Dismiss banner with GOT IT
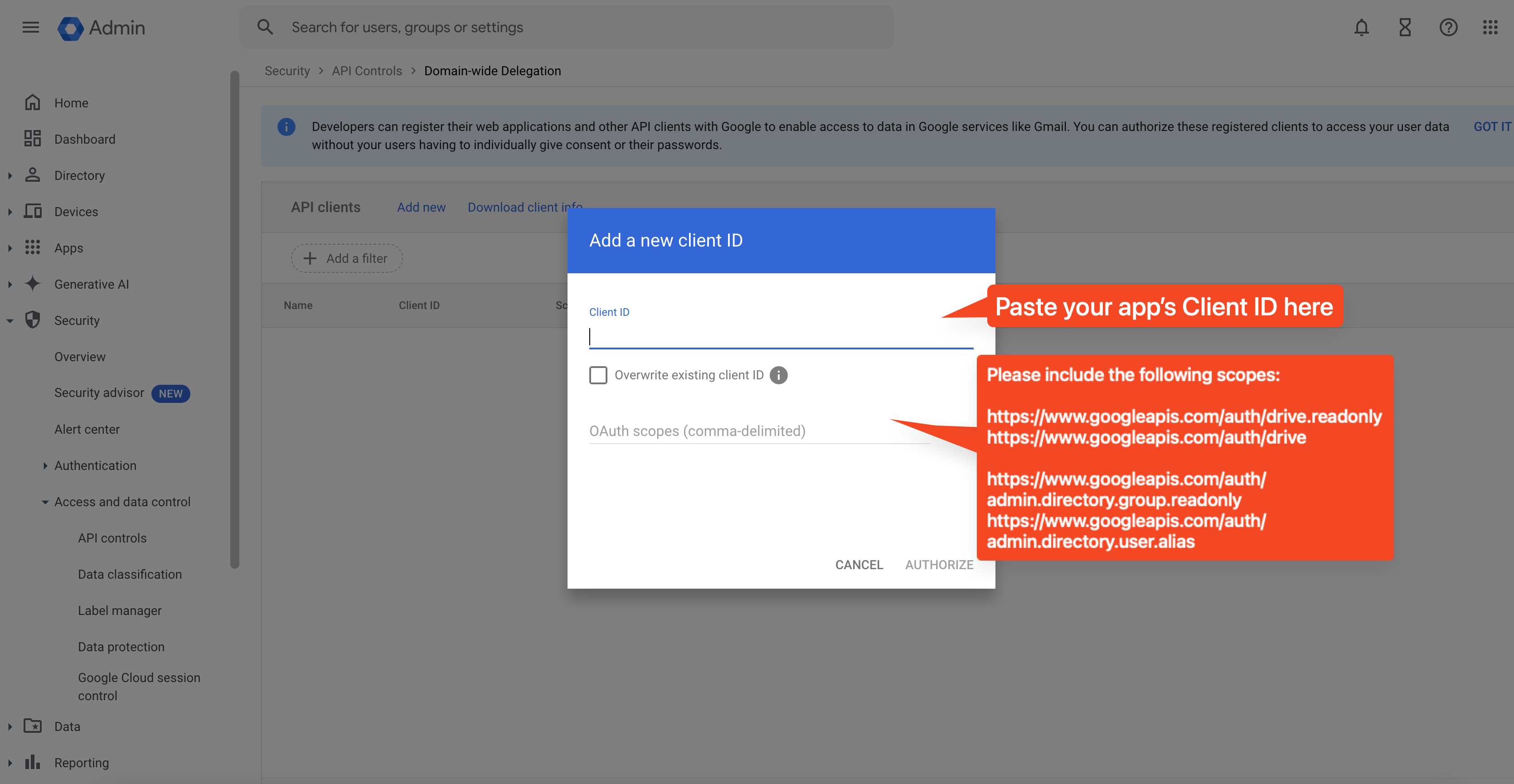 coord(1492,127)
